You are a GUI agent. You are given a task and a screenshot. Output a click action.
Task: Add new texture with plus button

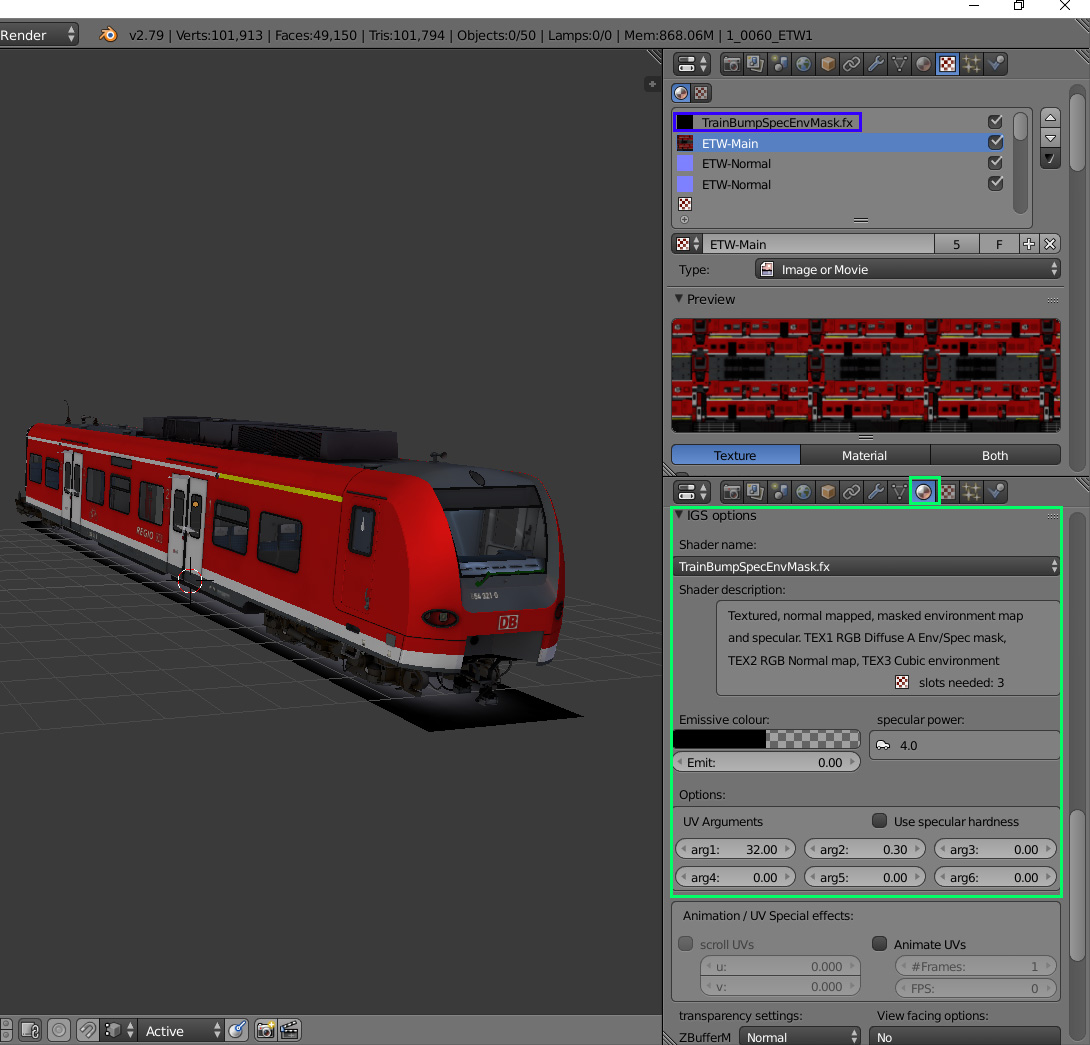pyautogui.click(x=1028, y=244)
